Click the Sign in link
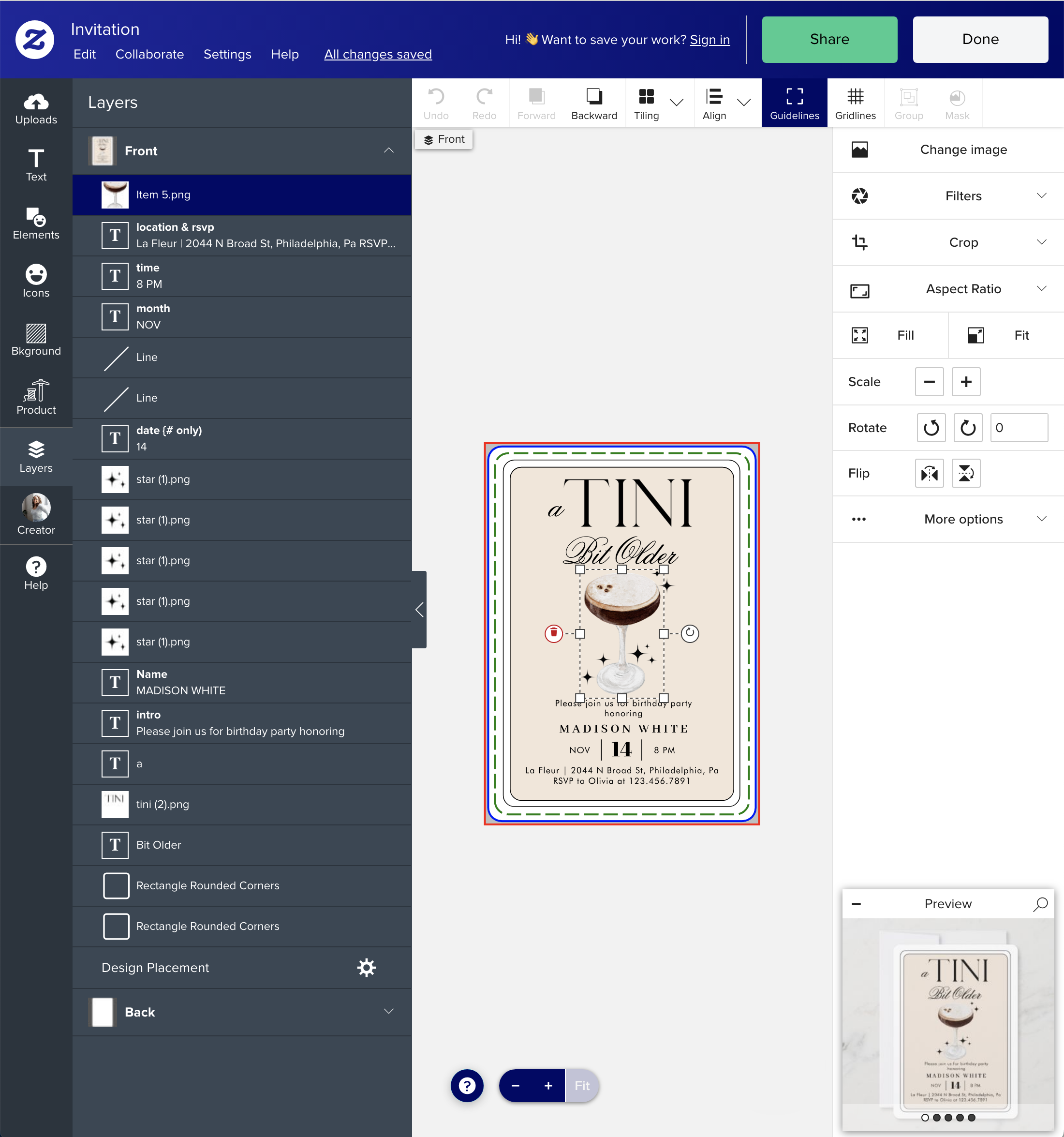This screenshot has height=1137, width=1064. (709, 40)
